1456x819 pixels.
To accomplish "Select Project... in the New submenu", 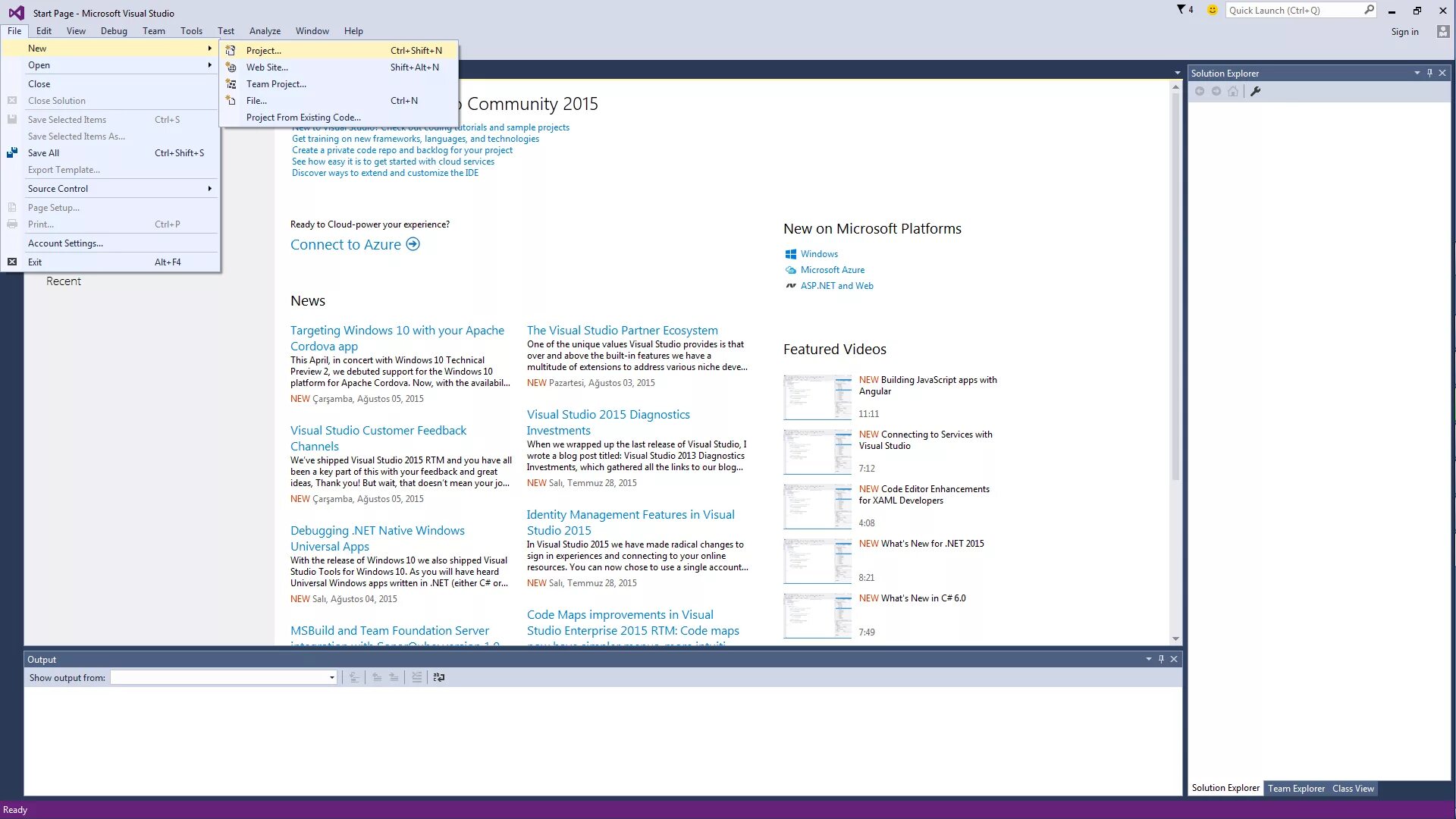I will point(264,50).
